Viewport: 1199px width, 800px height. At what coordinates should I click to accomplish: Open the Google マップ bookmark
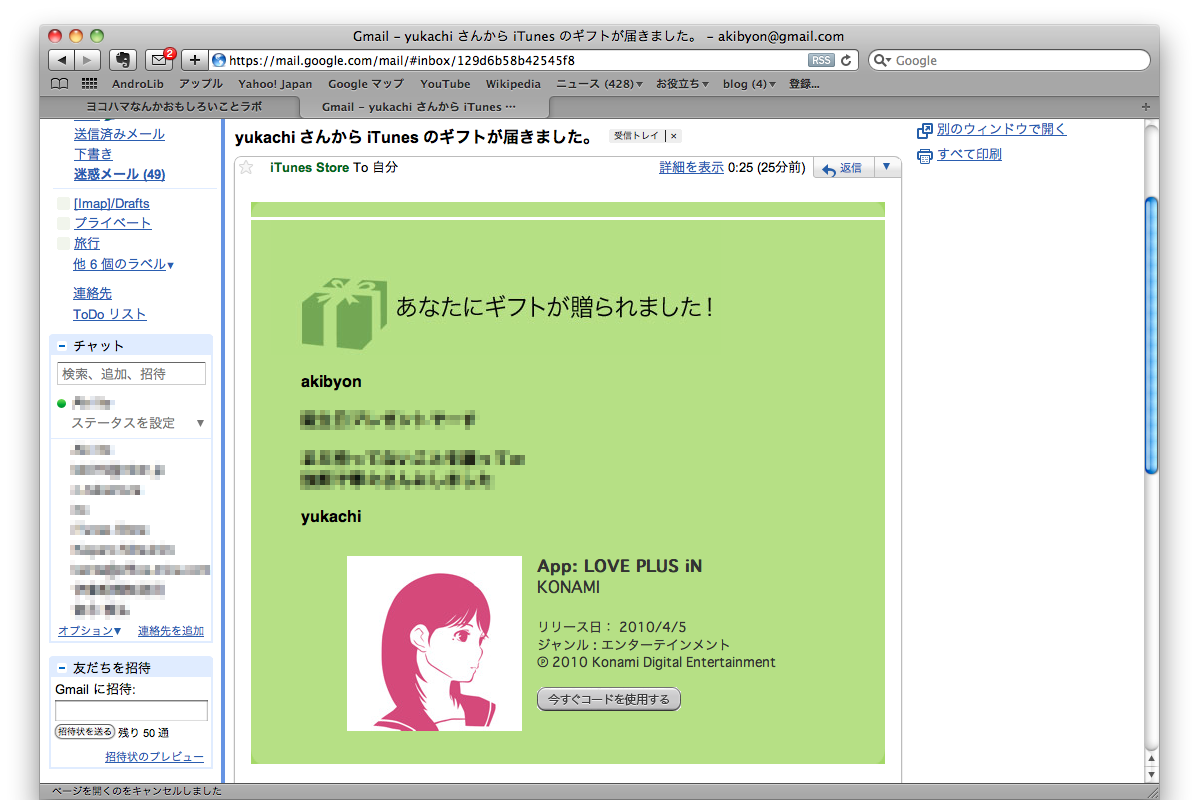pos(366,84)
